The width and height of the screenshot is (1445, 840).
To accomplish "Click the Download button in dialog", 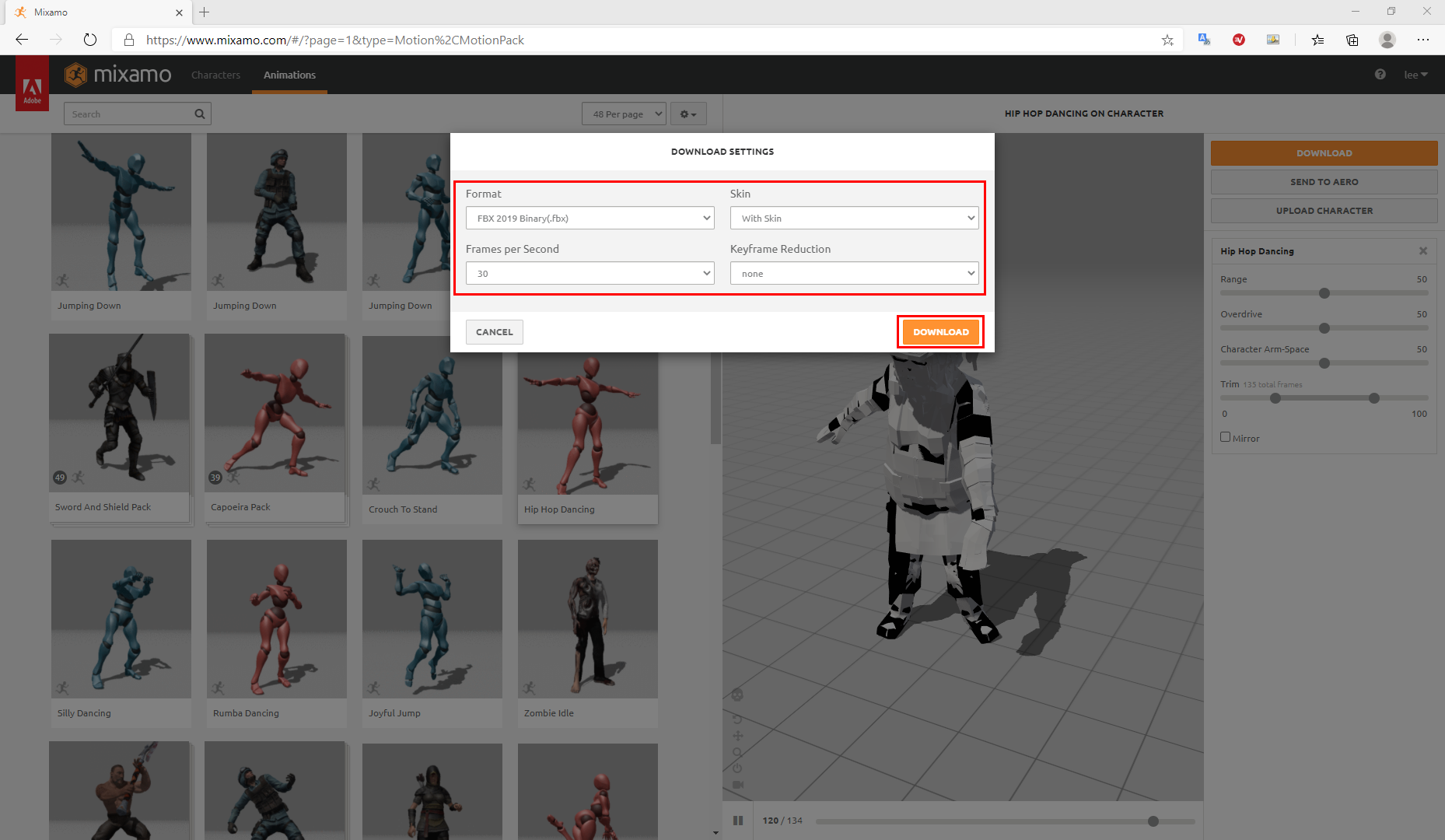I will pyautogui.click(x=941, y=332).
